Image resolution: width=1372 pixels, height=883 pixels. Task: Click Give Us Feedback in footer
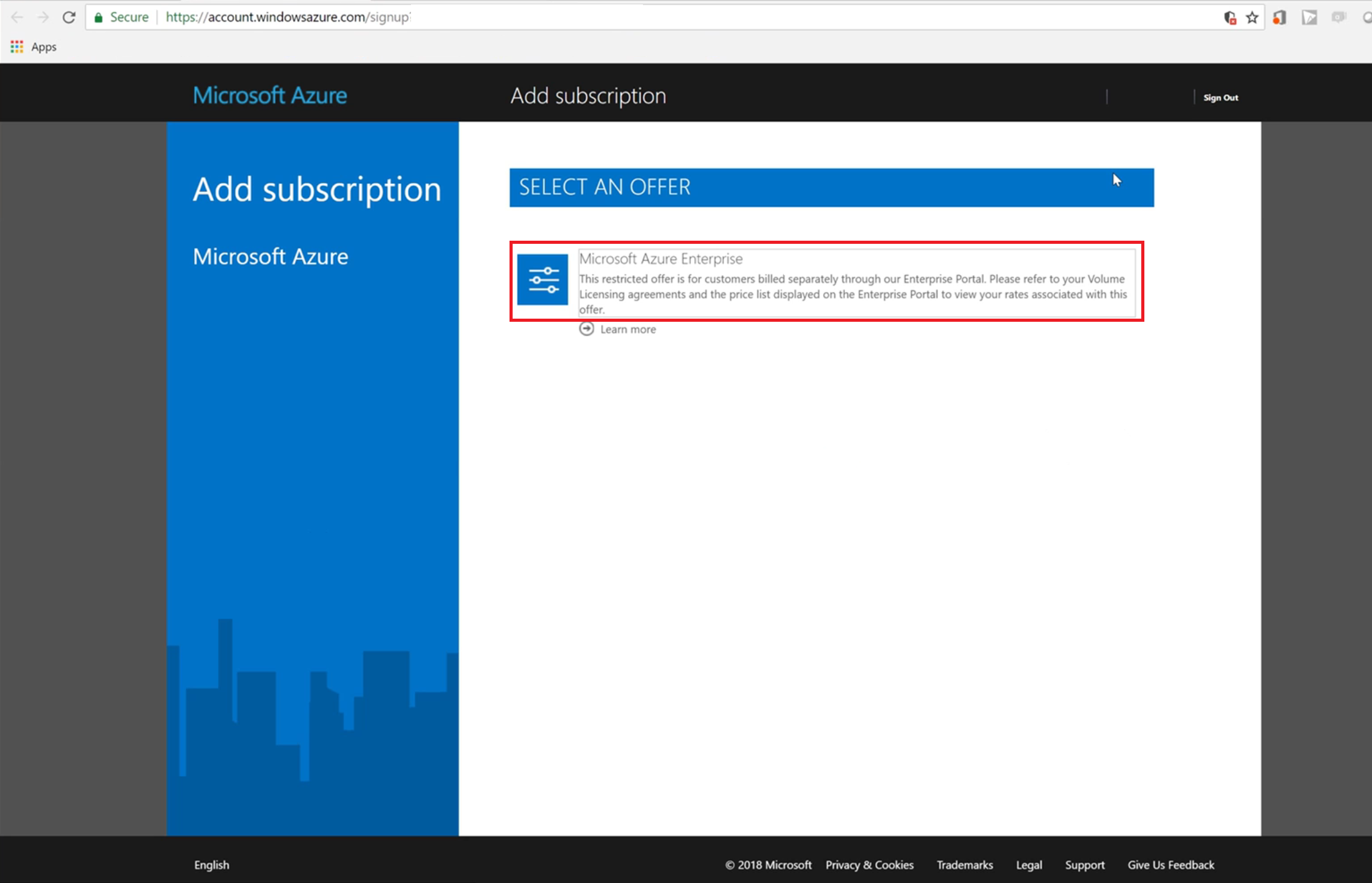(x=1171, y=865)
